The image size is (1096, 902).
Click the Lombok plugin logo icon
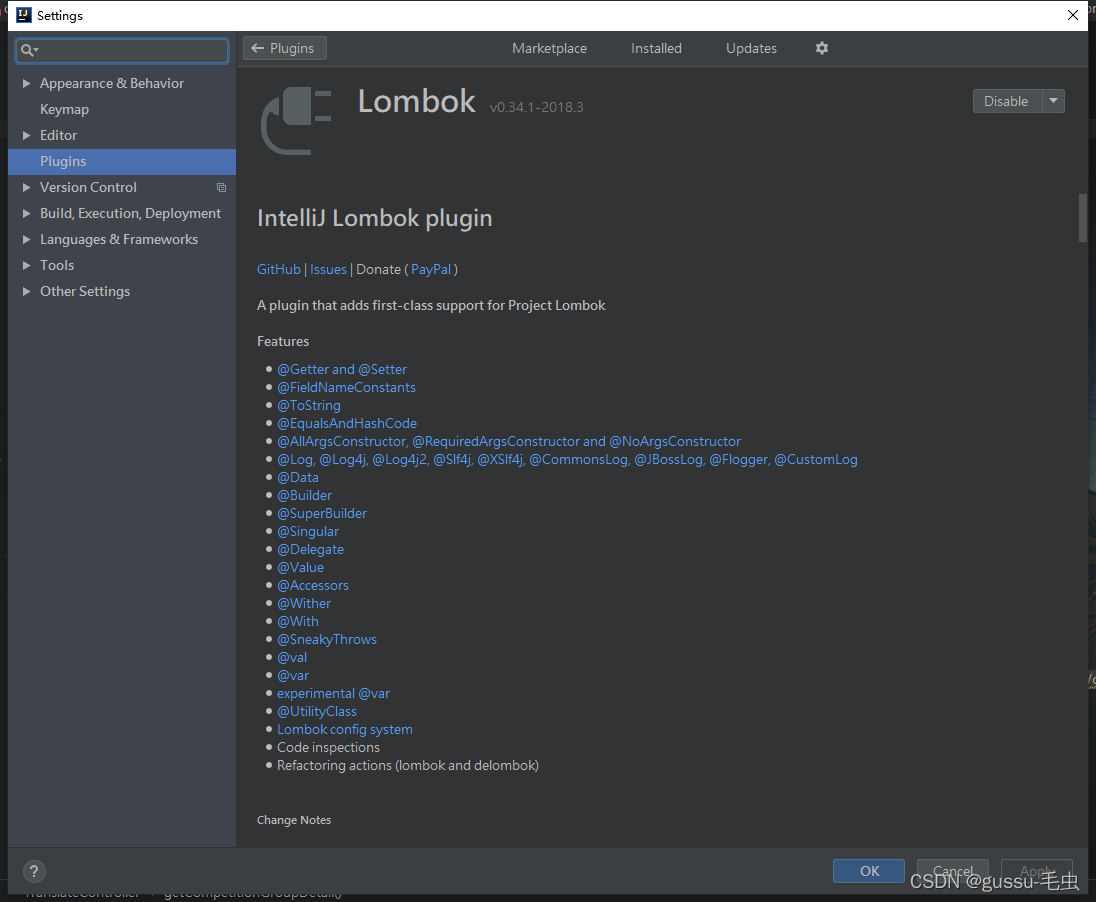tap(296, 120)
